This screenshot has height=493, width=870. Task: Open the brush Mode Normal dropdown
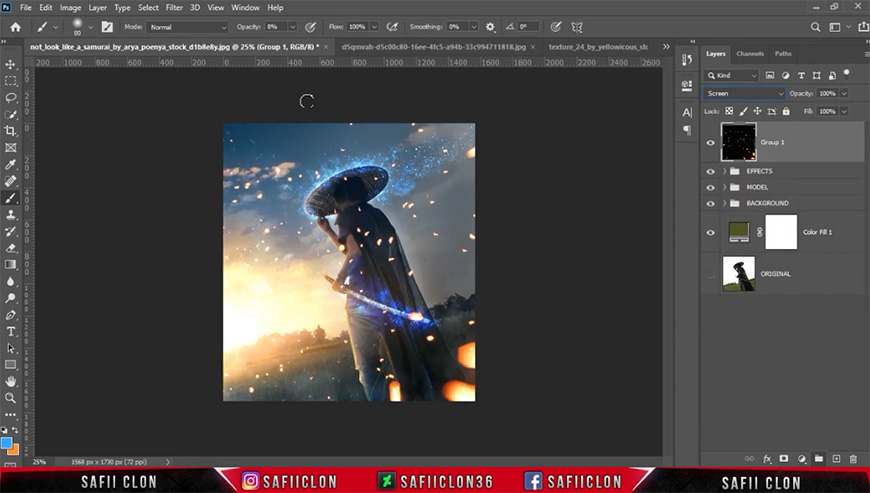pos(187,27)
